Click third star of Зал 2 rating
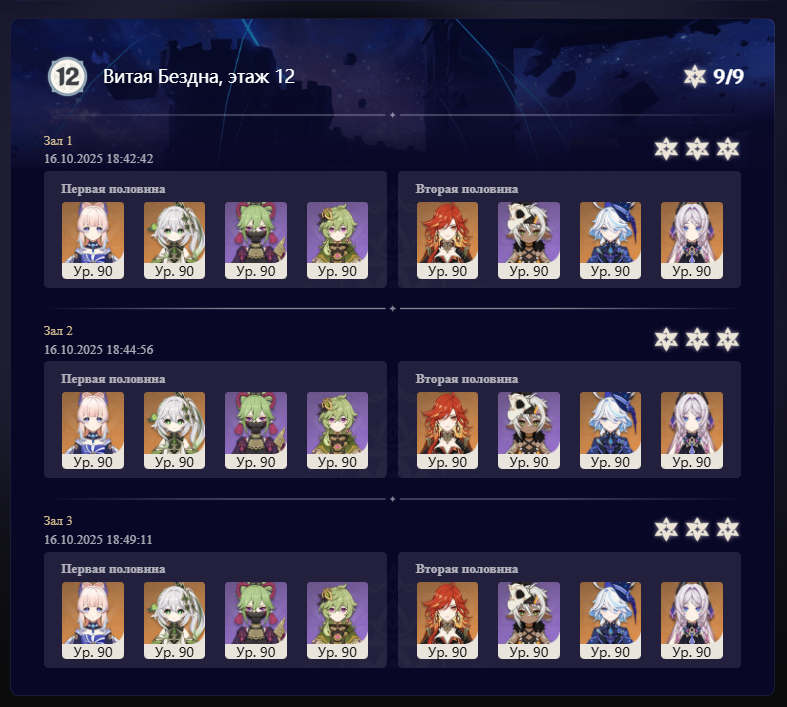This screenshot has width=787, height=707. 728,340
